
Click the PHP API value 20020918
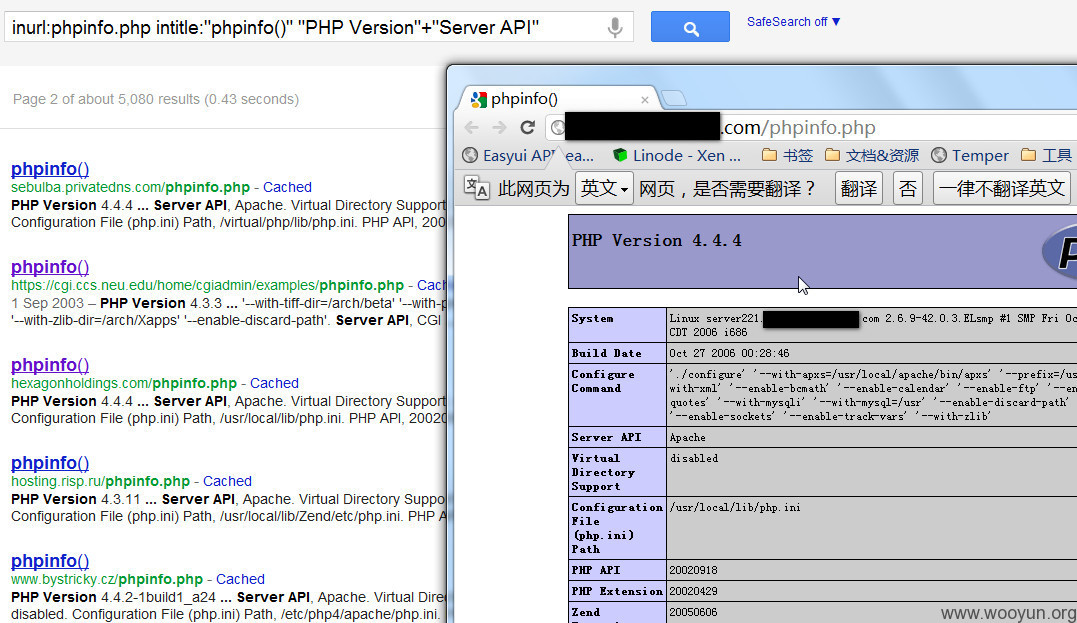693,570
